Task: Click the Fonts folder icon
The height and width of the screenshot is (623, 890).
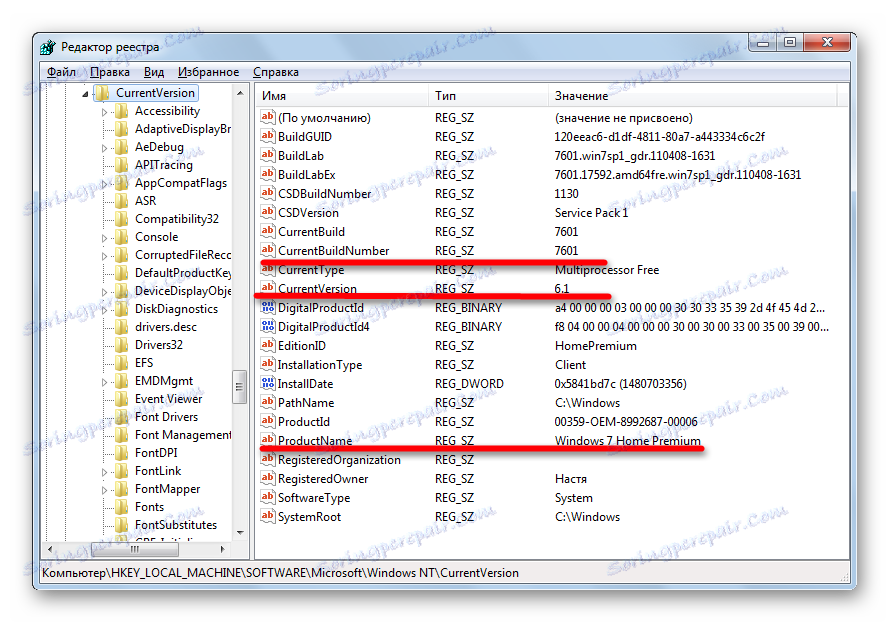Action: tap(121, 507)
